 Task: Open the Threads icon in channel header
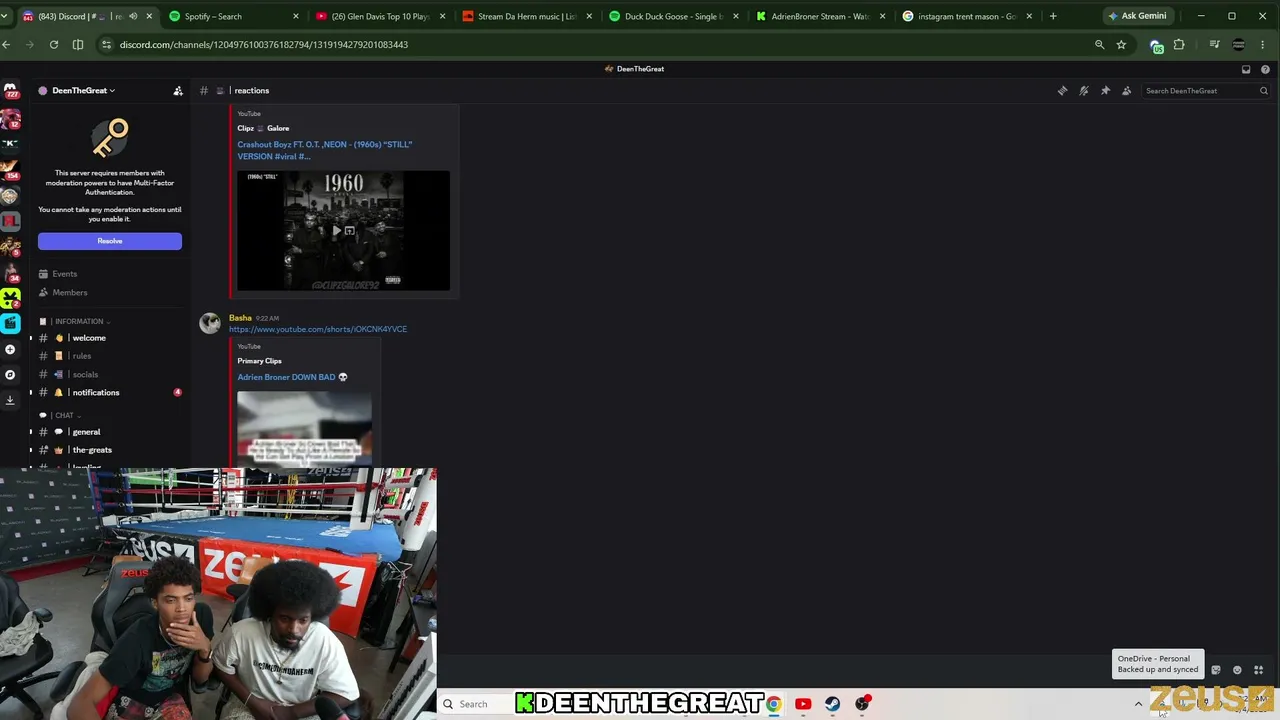coord(1063,91)
